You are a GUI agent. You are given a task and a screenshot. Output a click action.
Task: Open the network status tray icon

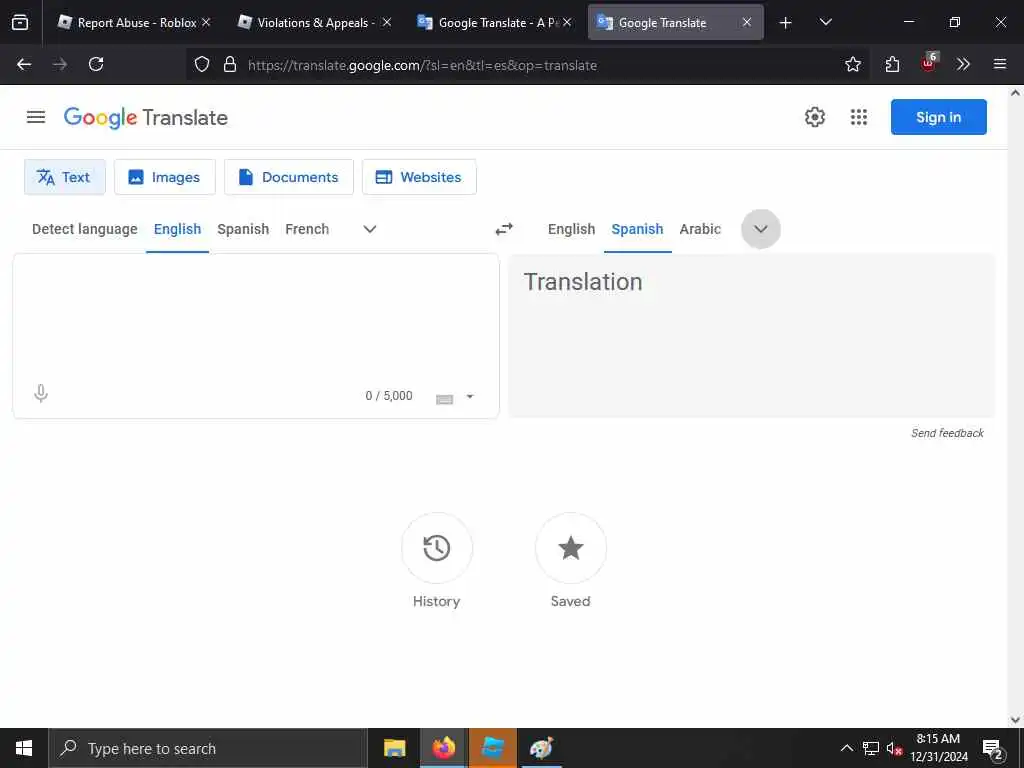[x=871, y=748]
